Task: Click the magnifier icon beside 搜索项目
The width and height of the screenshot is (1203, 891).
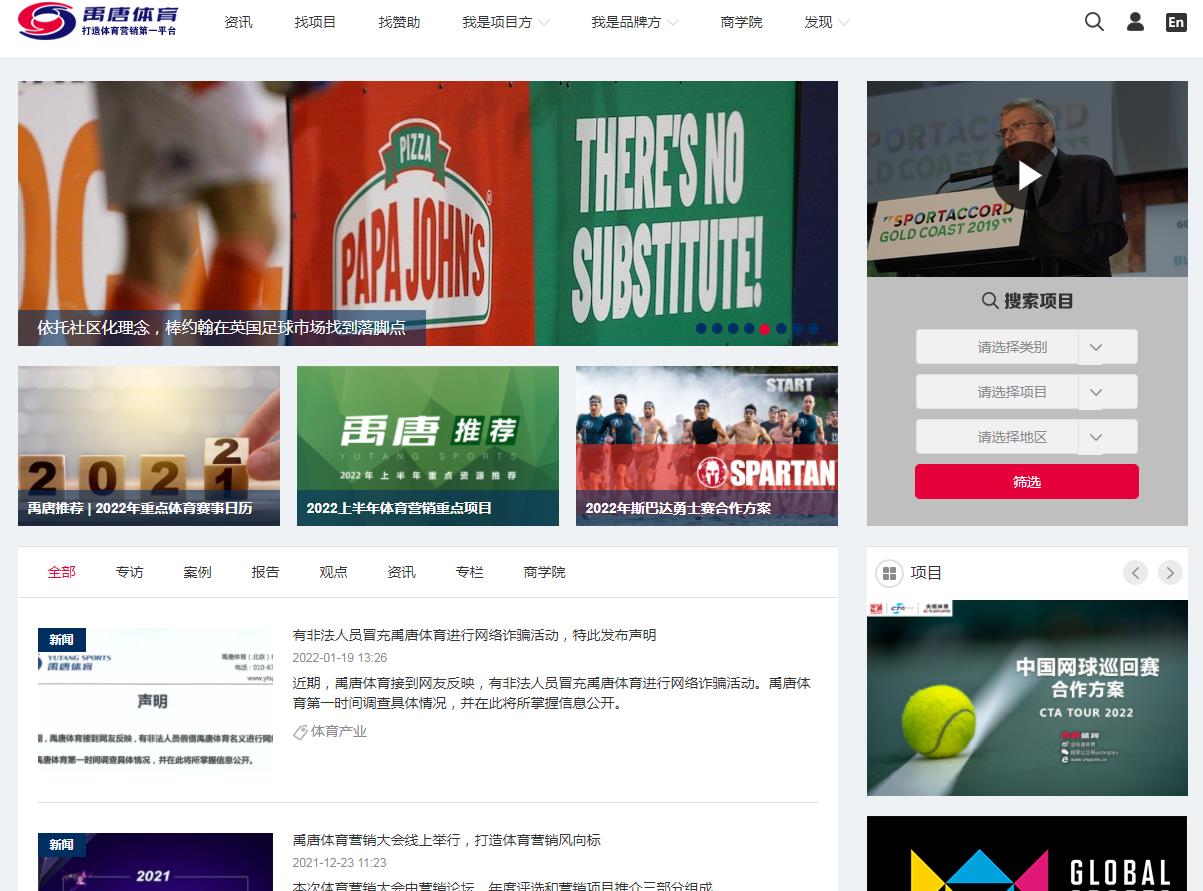Action: pyautogui.click(x=990, y=300)
